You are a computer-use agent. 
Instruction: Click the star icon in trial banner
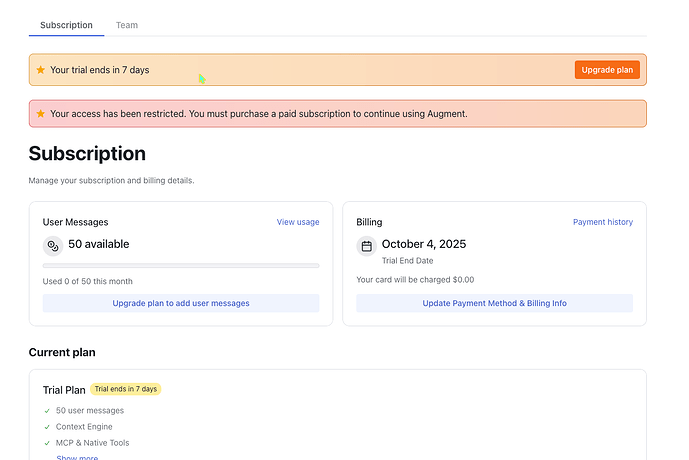(x=41, y=70)
